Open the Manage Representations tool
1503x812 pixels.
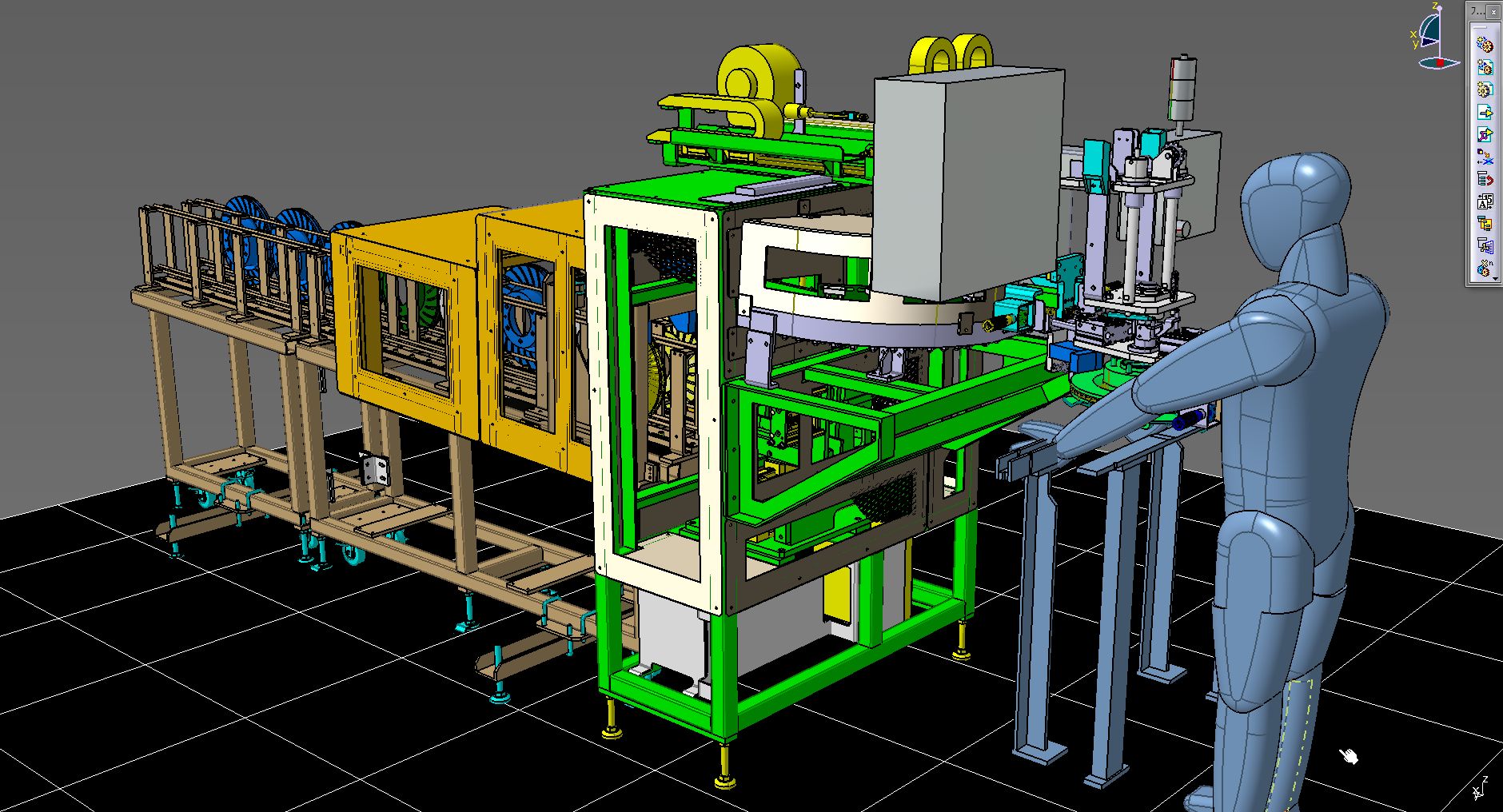point(1485,247)
